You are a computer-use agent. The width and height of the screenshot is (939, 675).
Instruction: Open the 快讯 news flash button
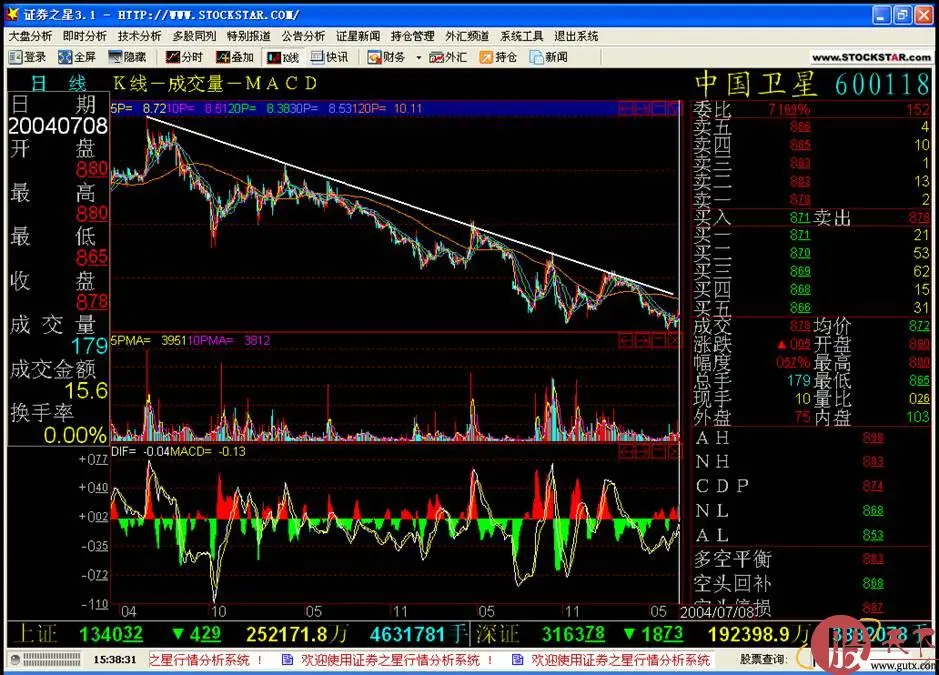(x=329, y=57)
